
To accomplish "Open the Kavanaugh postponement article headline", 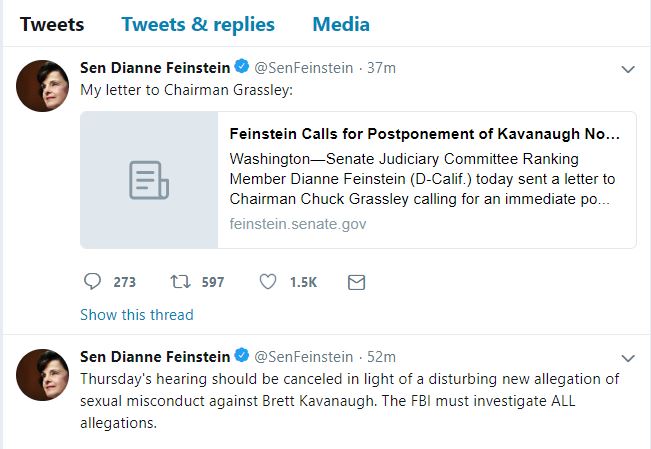I will [425, 133].
